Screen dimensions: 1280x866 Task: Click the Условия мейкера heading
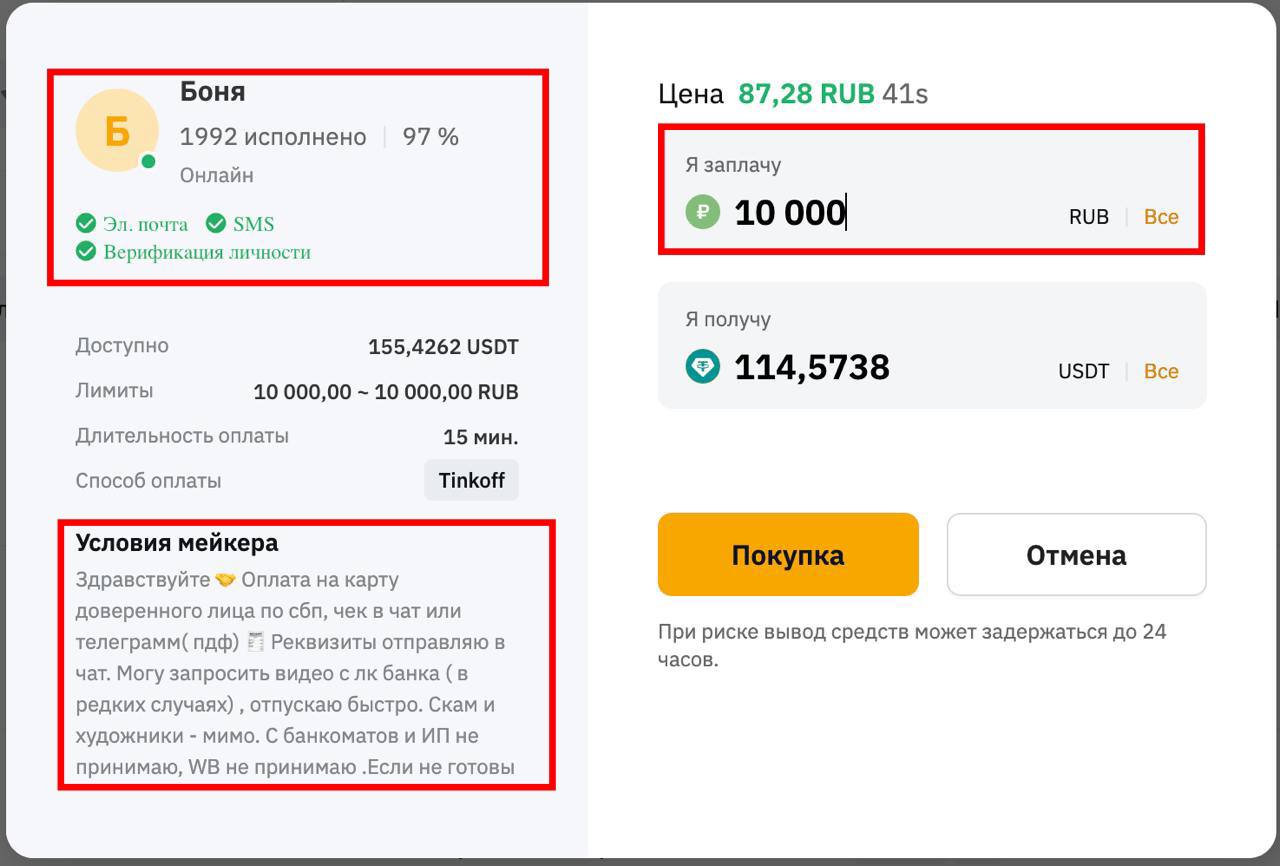coord(177,543)
